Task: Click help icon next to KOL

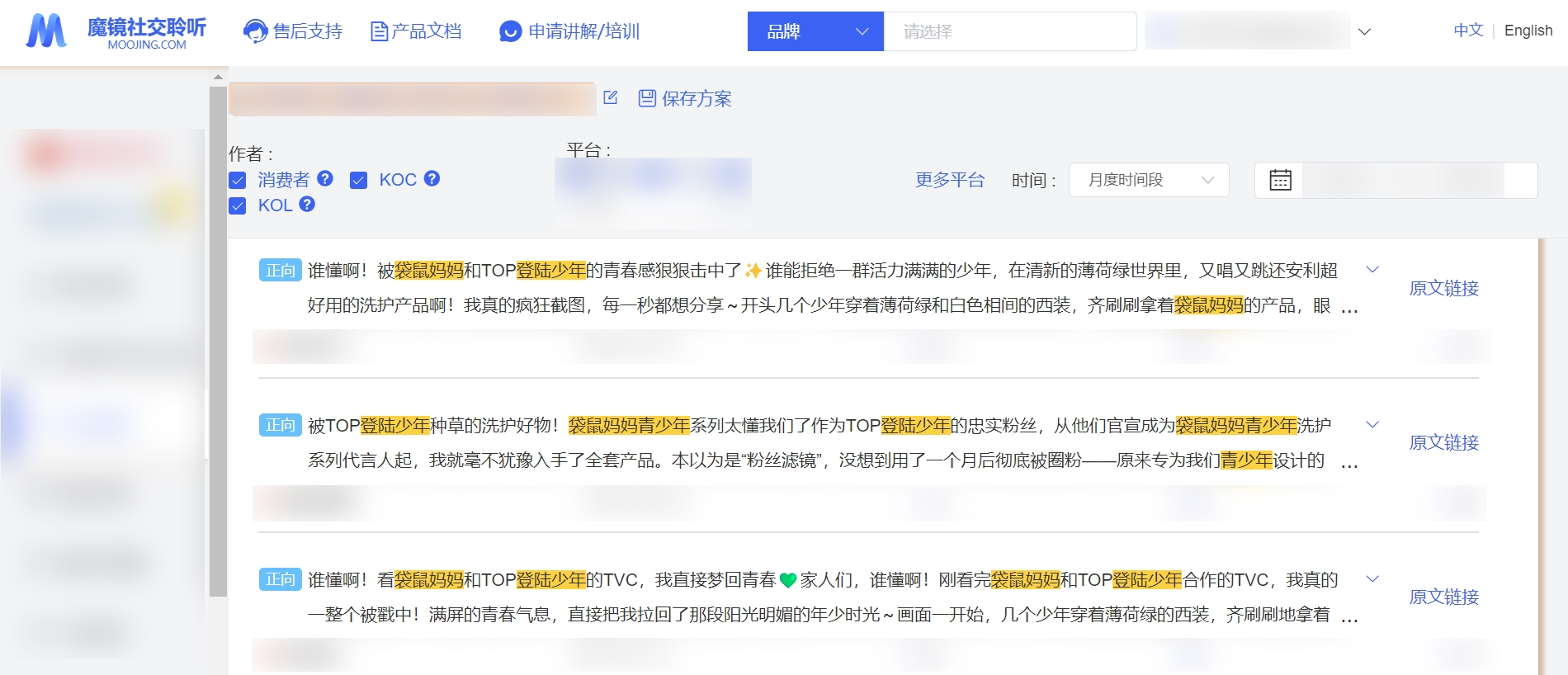Action: tap(307, 204)
